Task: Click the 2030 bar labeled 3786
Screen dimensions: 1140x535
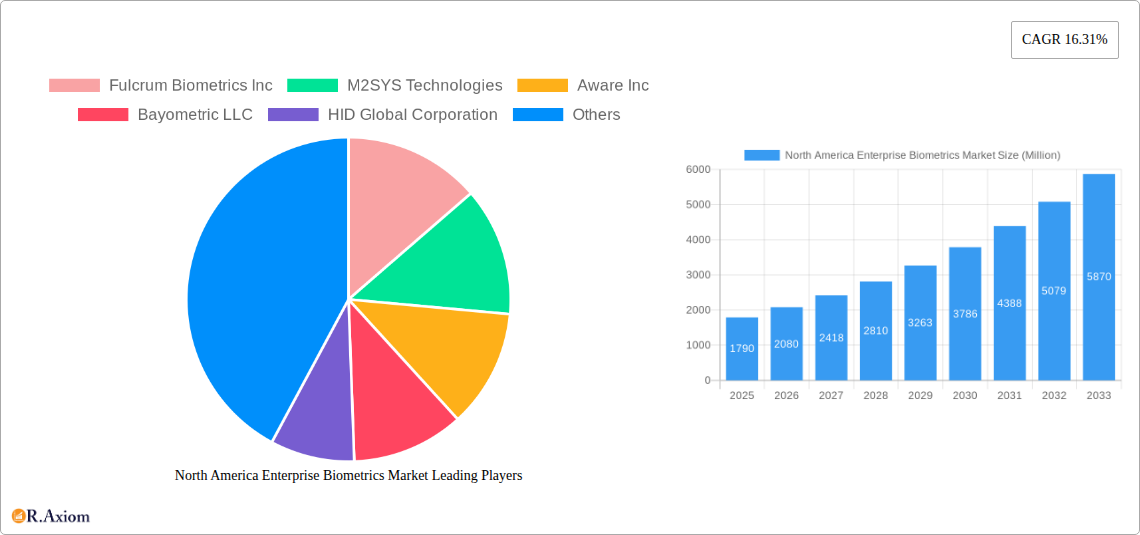Action: tap(965, 314)
